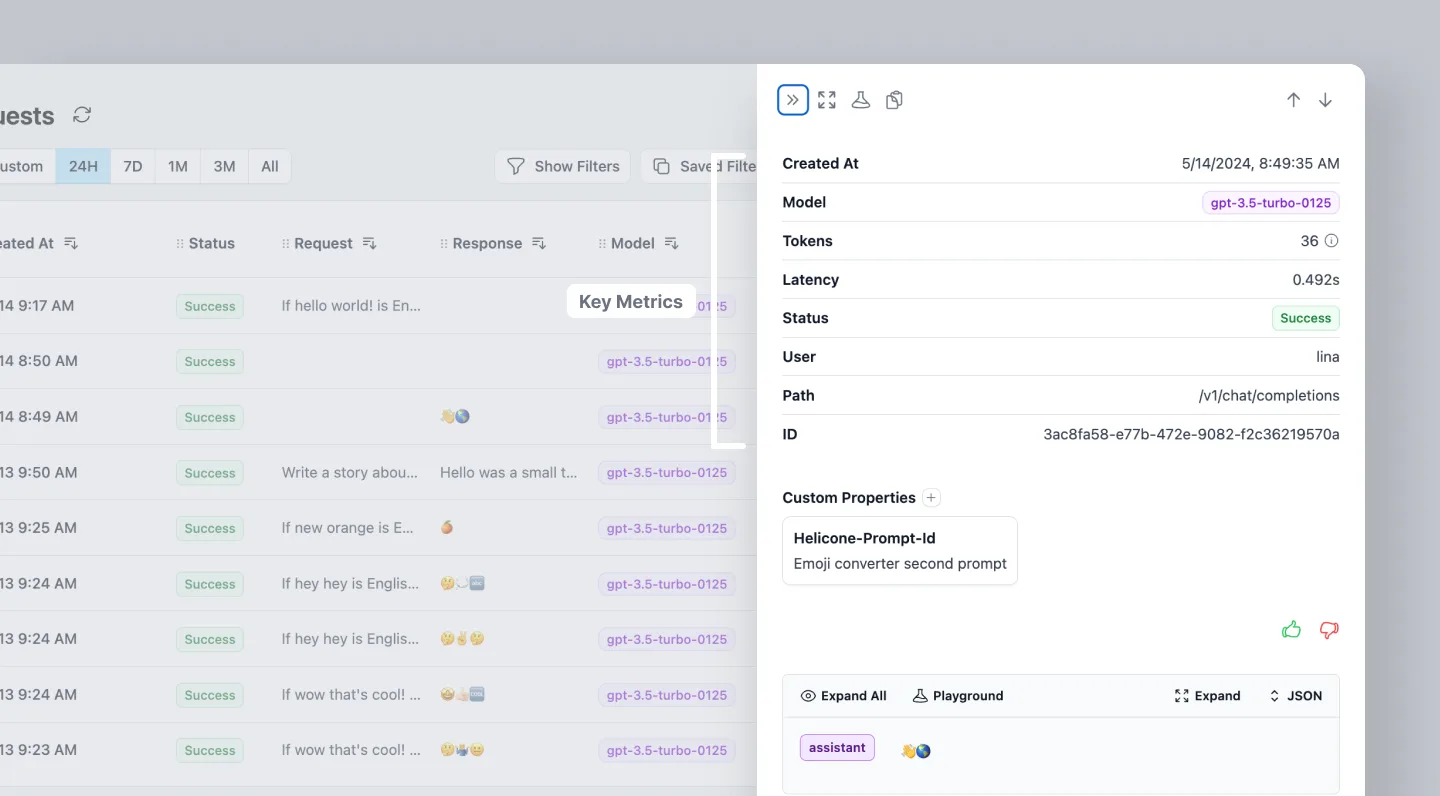
Task: Select the 7D time range
Action: click(x=133, y=166)
